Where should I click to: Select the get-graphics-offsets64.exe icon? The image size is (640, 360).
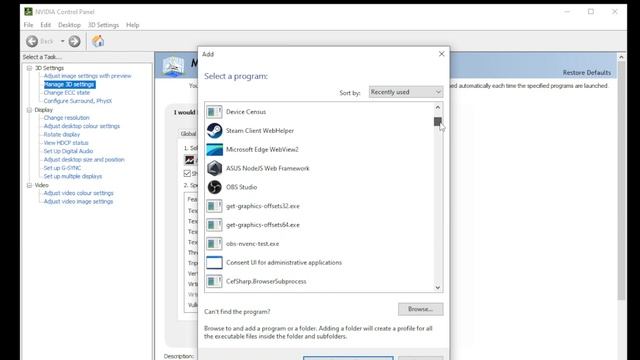click(x=214, y=224)
